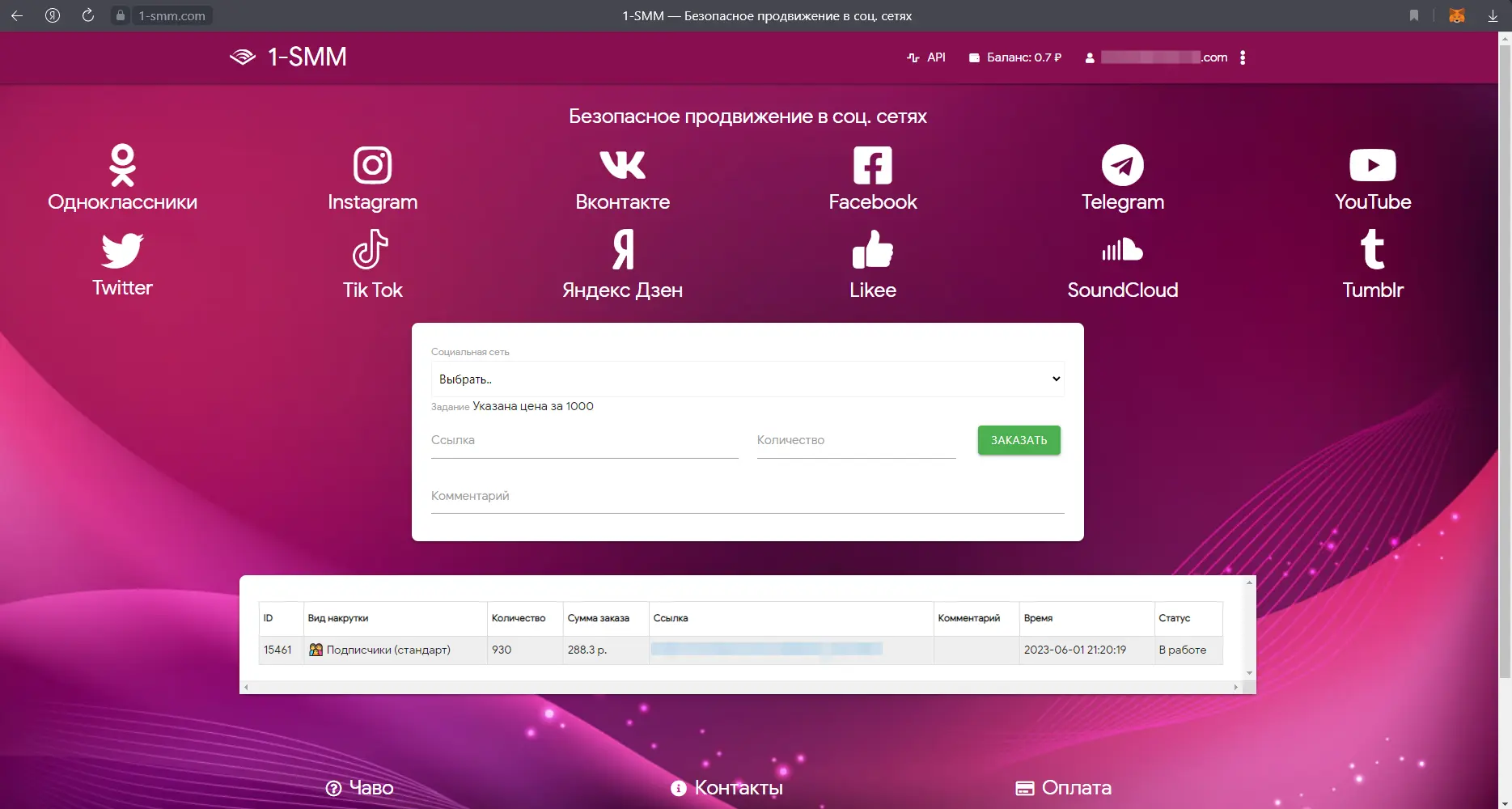Reload the page with the refresh icon
The width and height of the screenshot is (1512, 809).
88,15
